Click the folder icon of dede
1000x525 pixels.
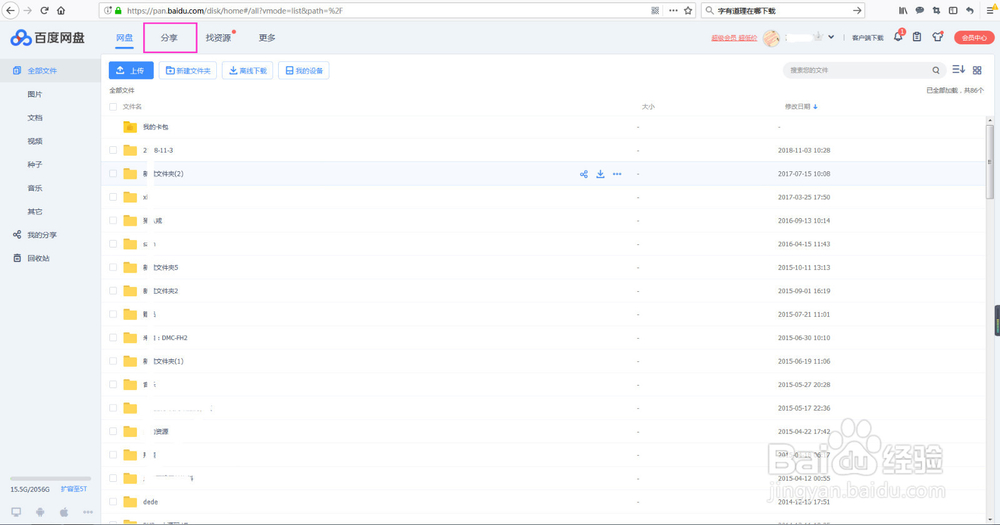click(x=130, y=501)
